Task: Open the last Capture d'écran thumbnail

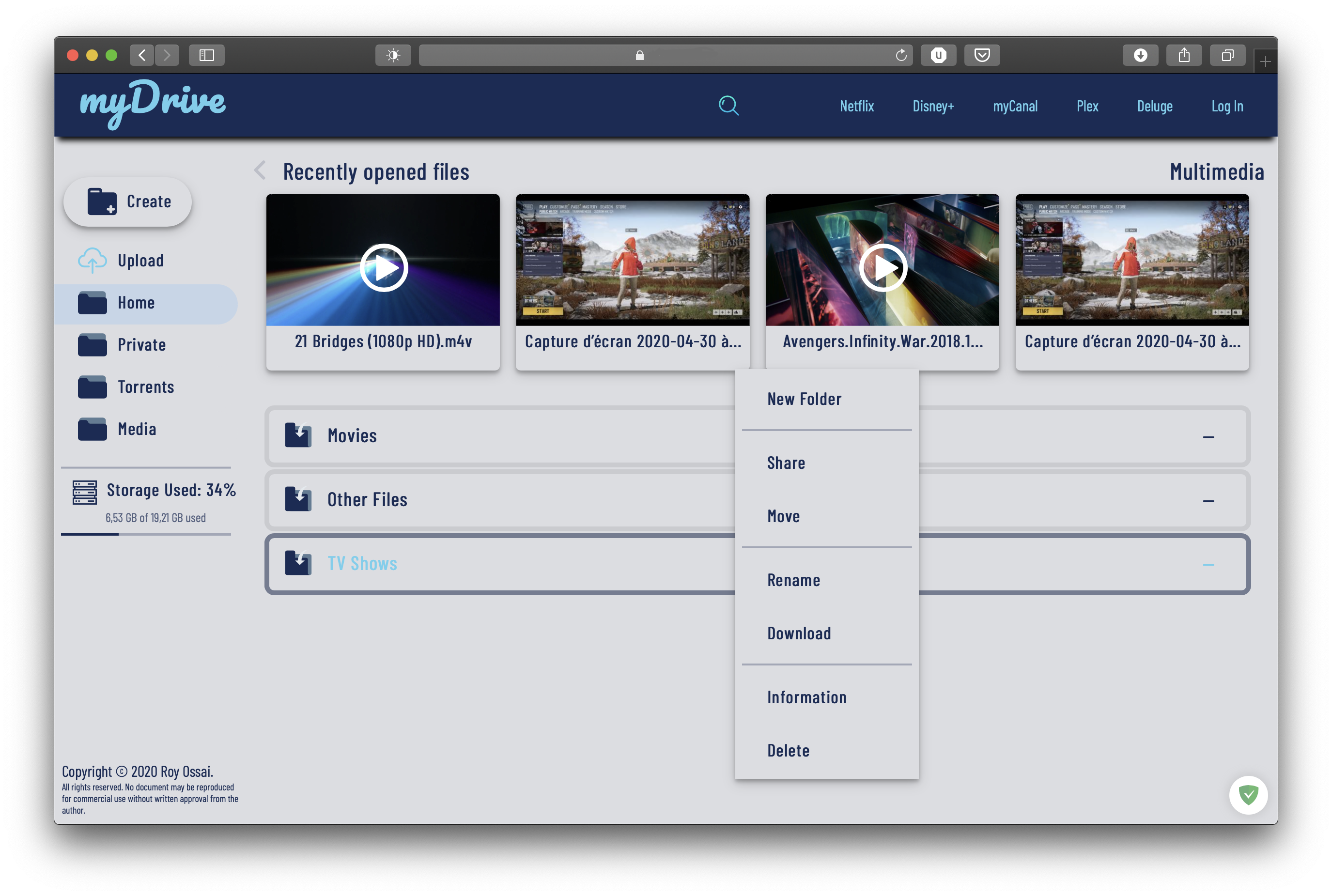Action: click(x=1131, y=260)
